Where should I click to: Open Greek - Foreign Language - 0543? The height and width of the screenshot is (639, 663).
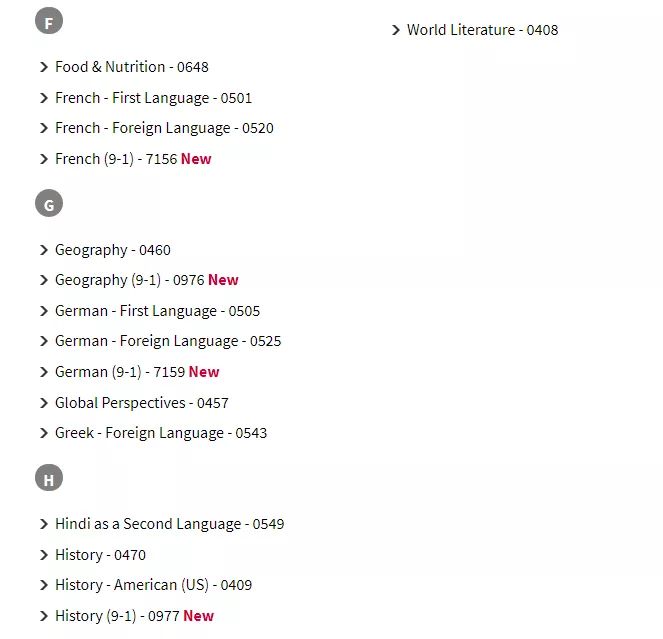tap(161, 433)
